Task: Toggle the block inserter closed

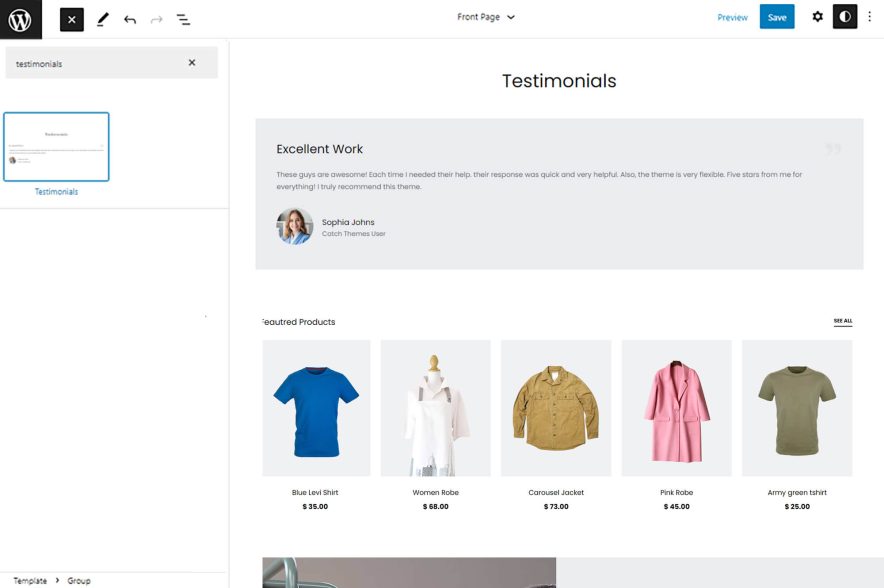Action: point(71,18)
